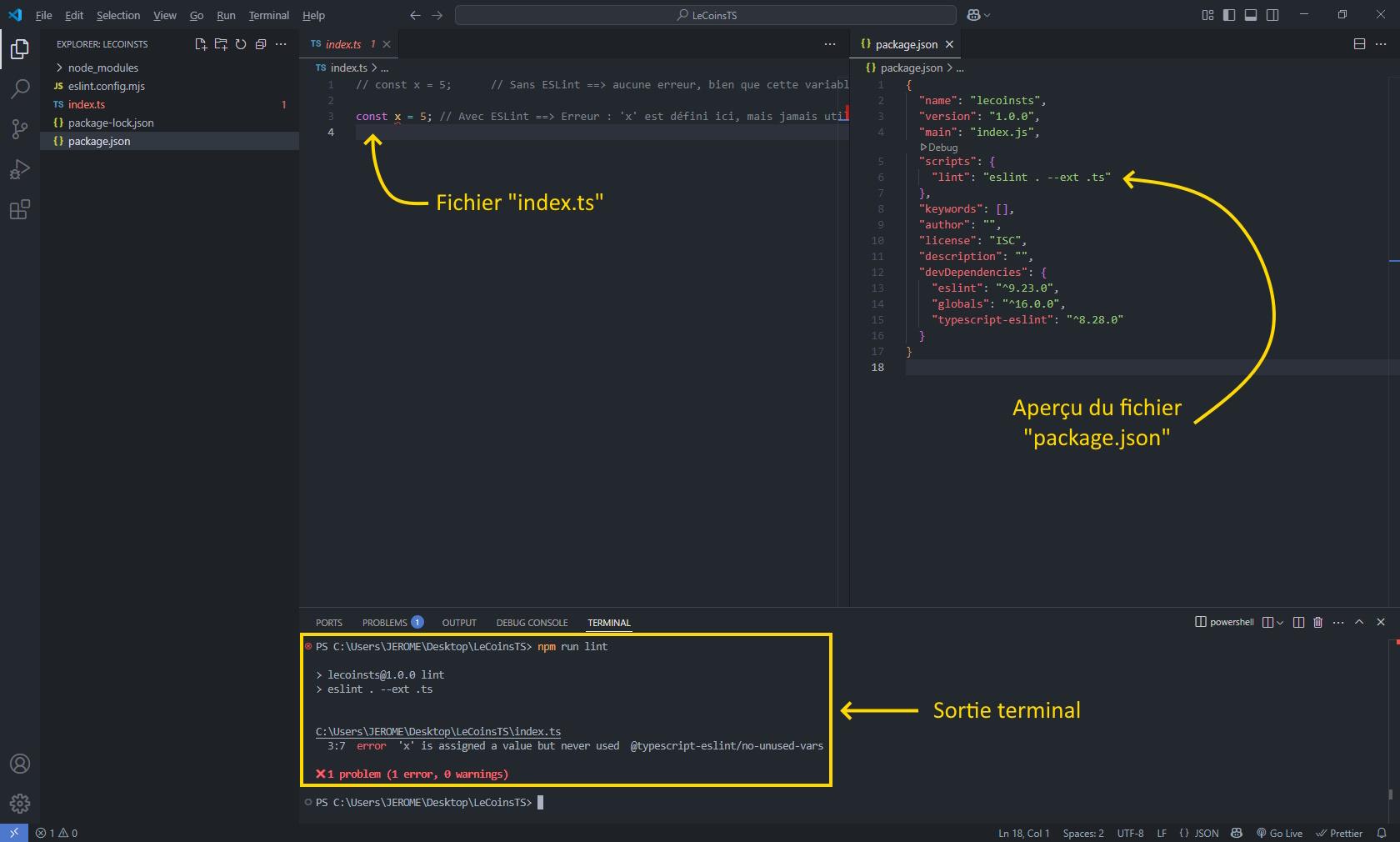Collapse all folders in Explorer
The image size is (1400, 842).
pyautogui.click(x=261, y=44)
